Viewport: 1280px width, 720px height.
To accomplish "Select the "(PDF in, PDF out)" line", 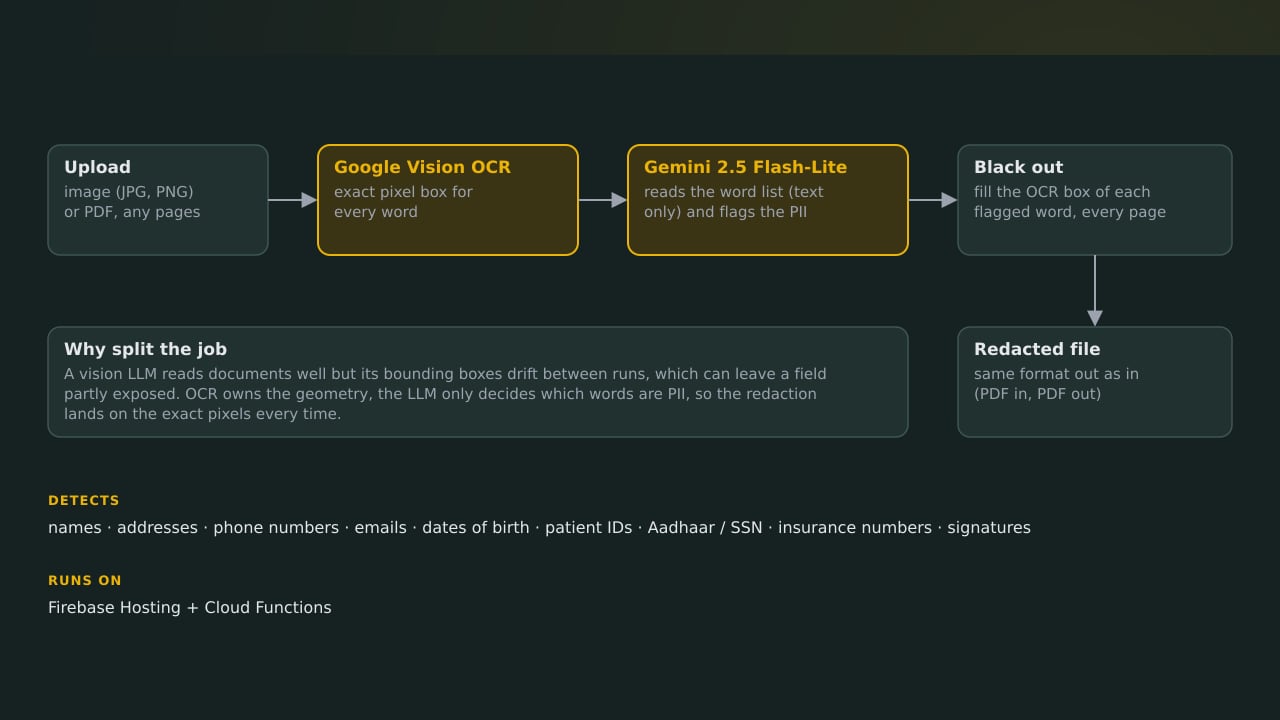I will tap(1037, 394).
